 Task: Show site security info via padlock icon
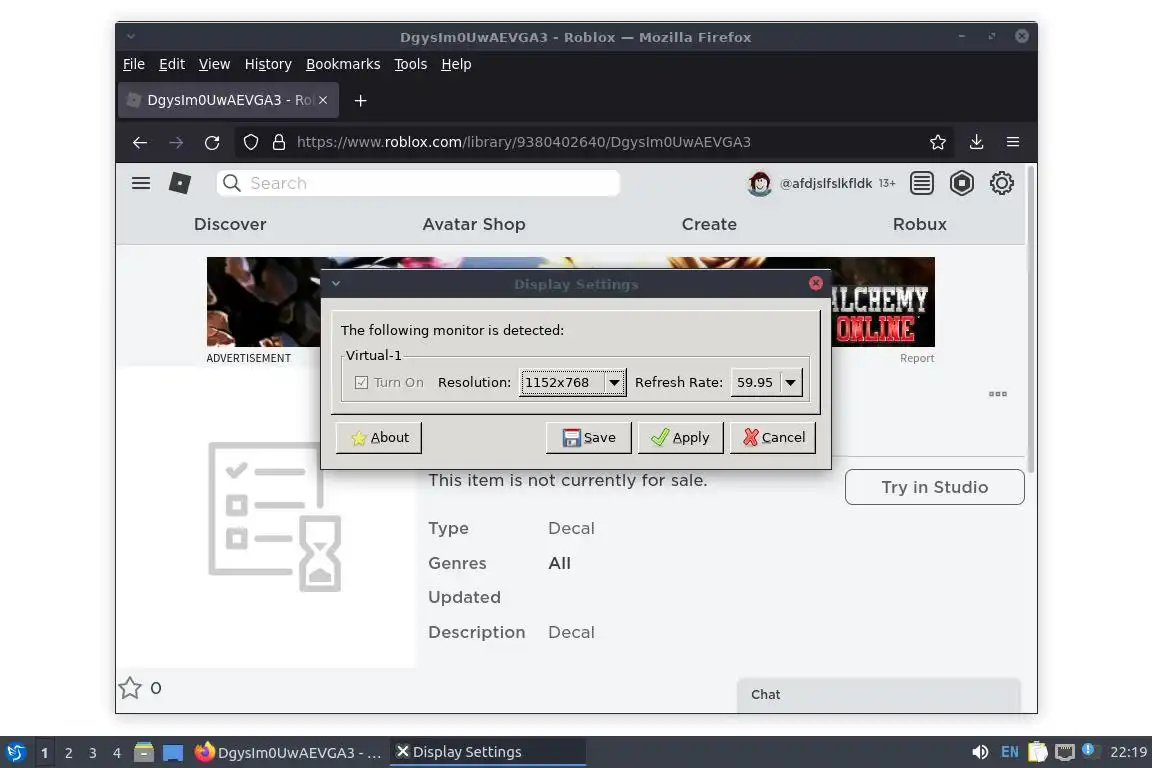278,142
